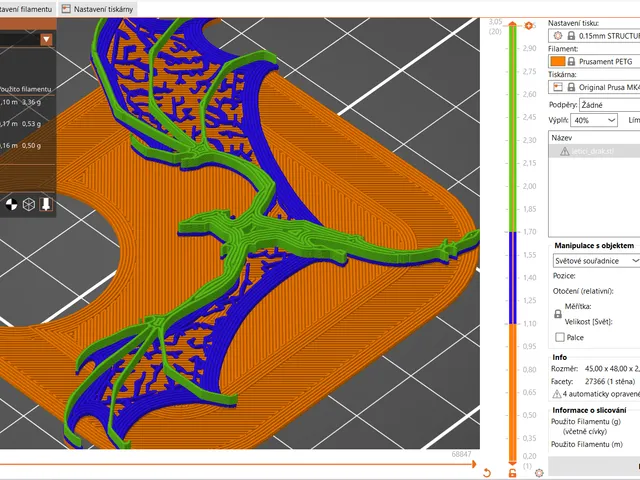Open the layer slider settings cog
The width and height of the screenshot is (640, 480).
[x=539, y=473]
